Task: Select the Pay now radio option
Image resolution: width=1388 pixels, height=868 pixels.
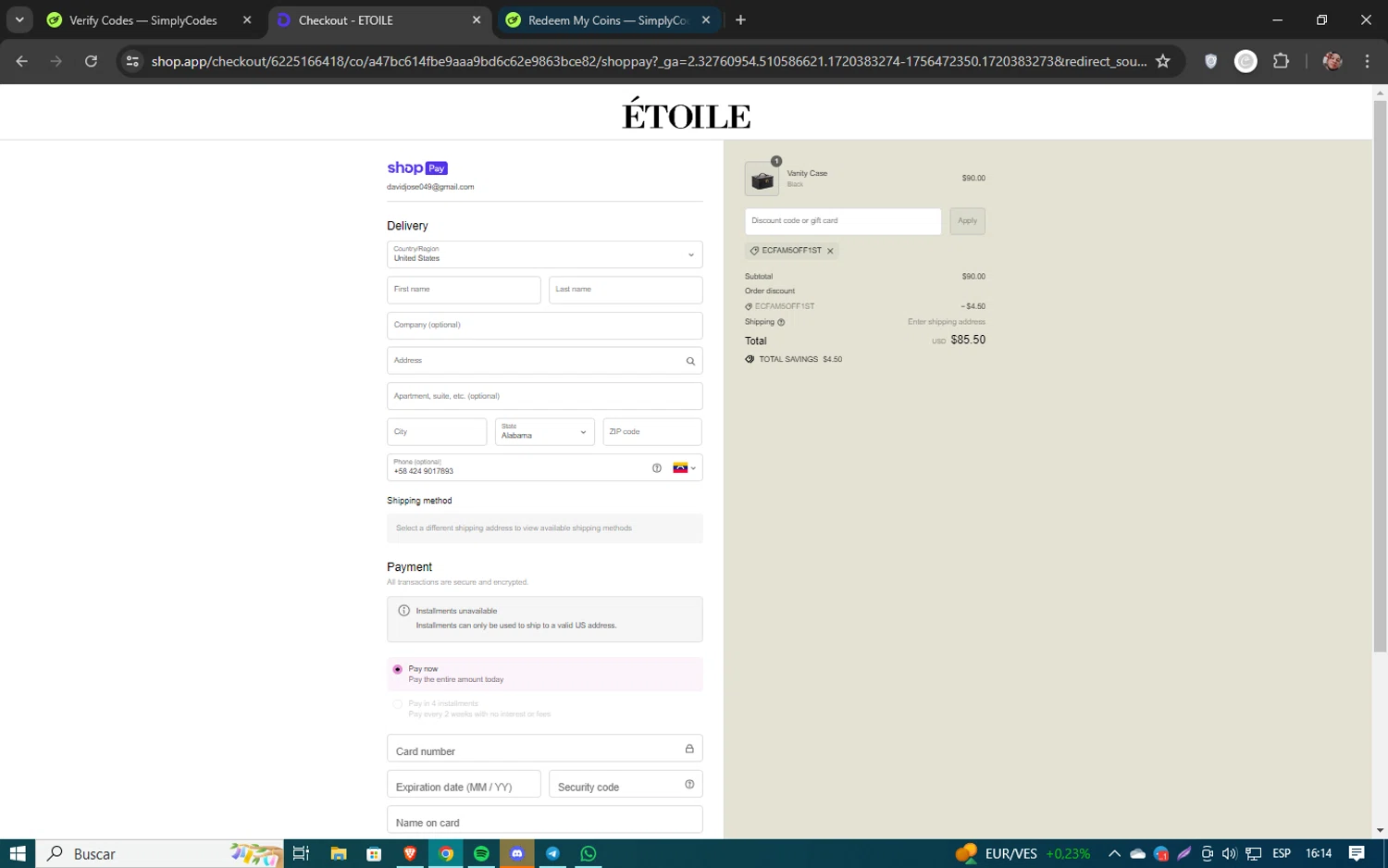Action: pyautogui.click(x=398, y=669)
